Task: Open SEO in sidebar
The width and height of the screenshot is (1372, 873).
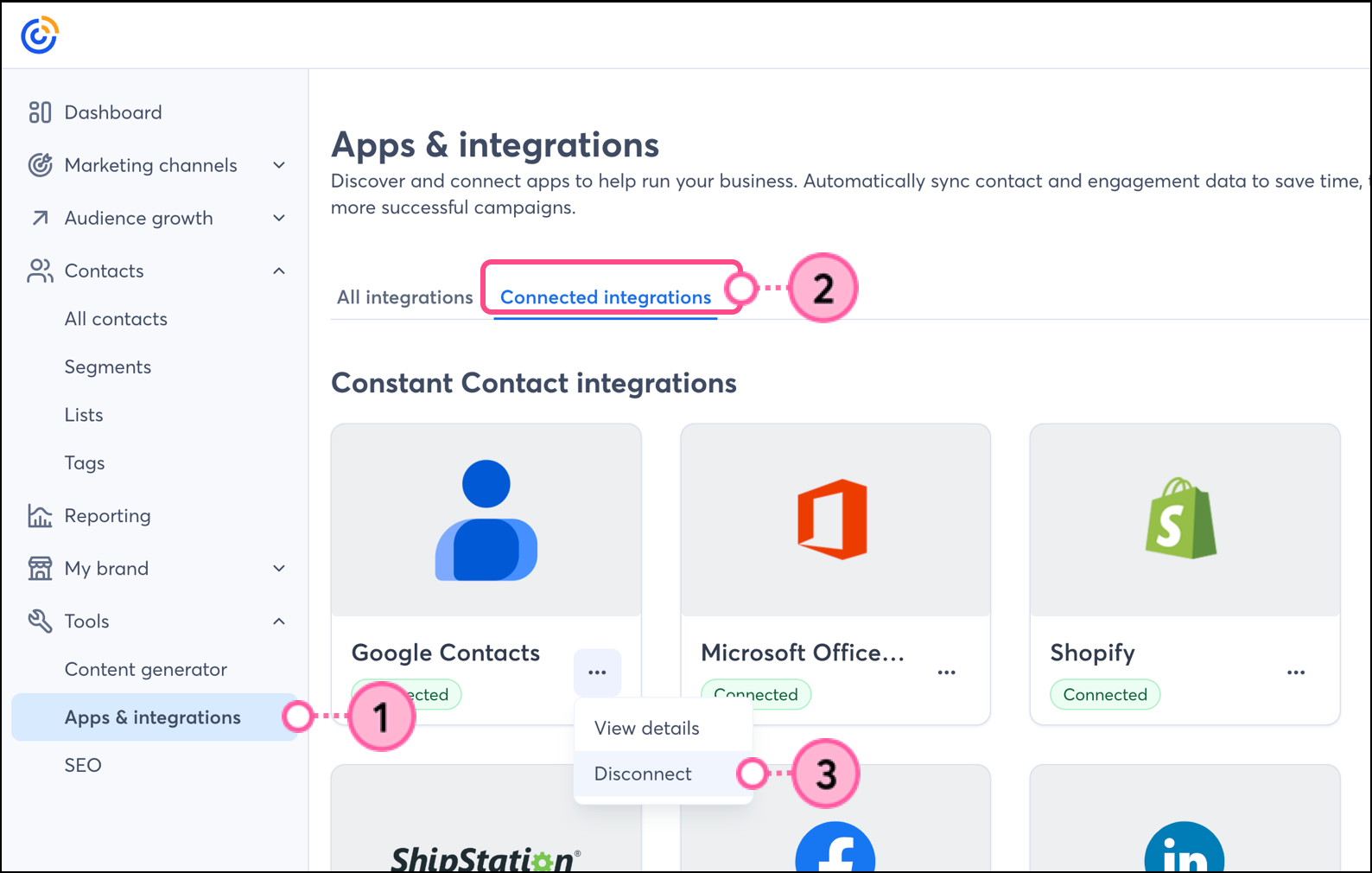Action: 83,766
